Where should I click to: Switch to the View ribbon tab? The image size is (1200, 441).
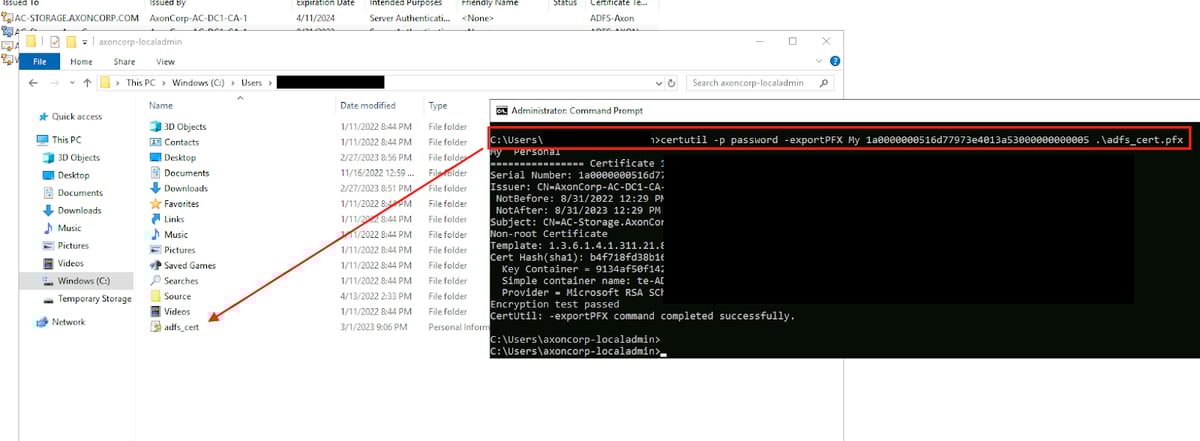pyautogui.click(x=165, y=61)
